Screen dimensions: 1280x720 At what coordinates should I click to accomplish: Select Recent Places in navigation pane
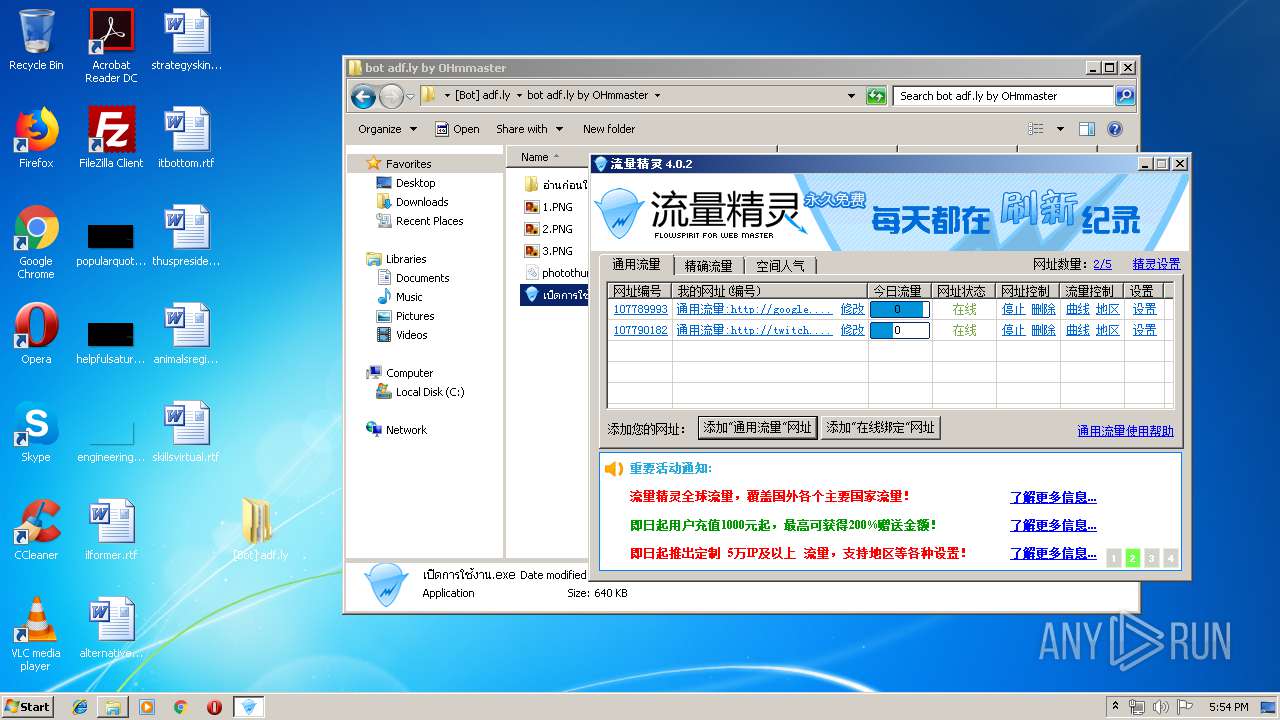click(x=419, y=221)
